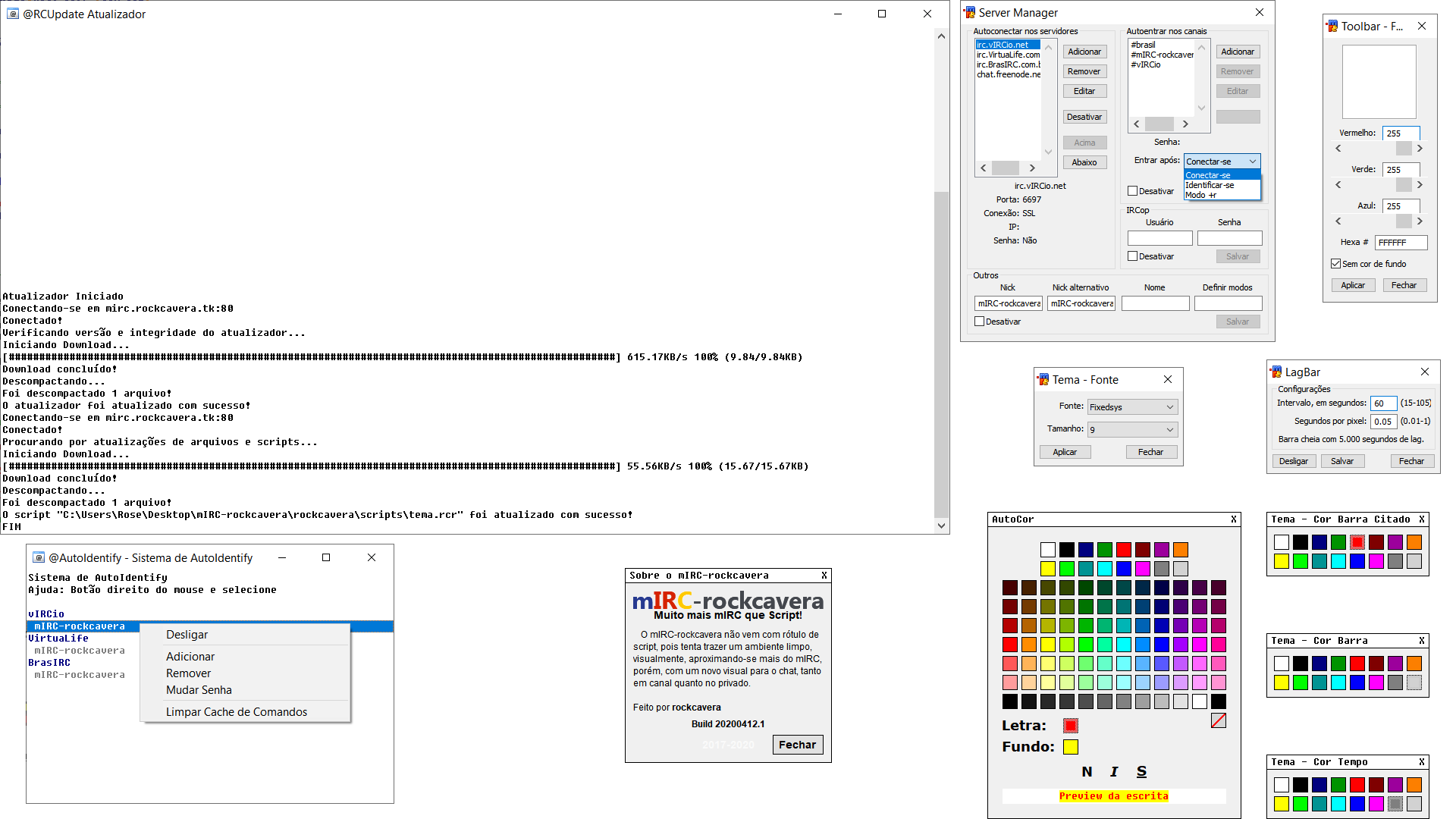1456x819 pixels.
Task: Close the Tema - Cor Tempo panel with its X
Action: pos(1422,762)
